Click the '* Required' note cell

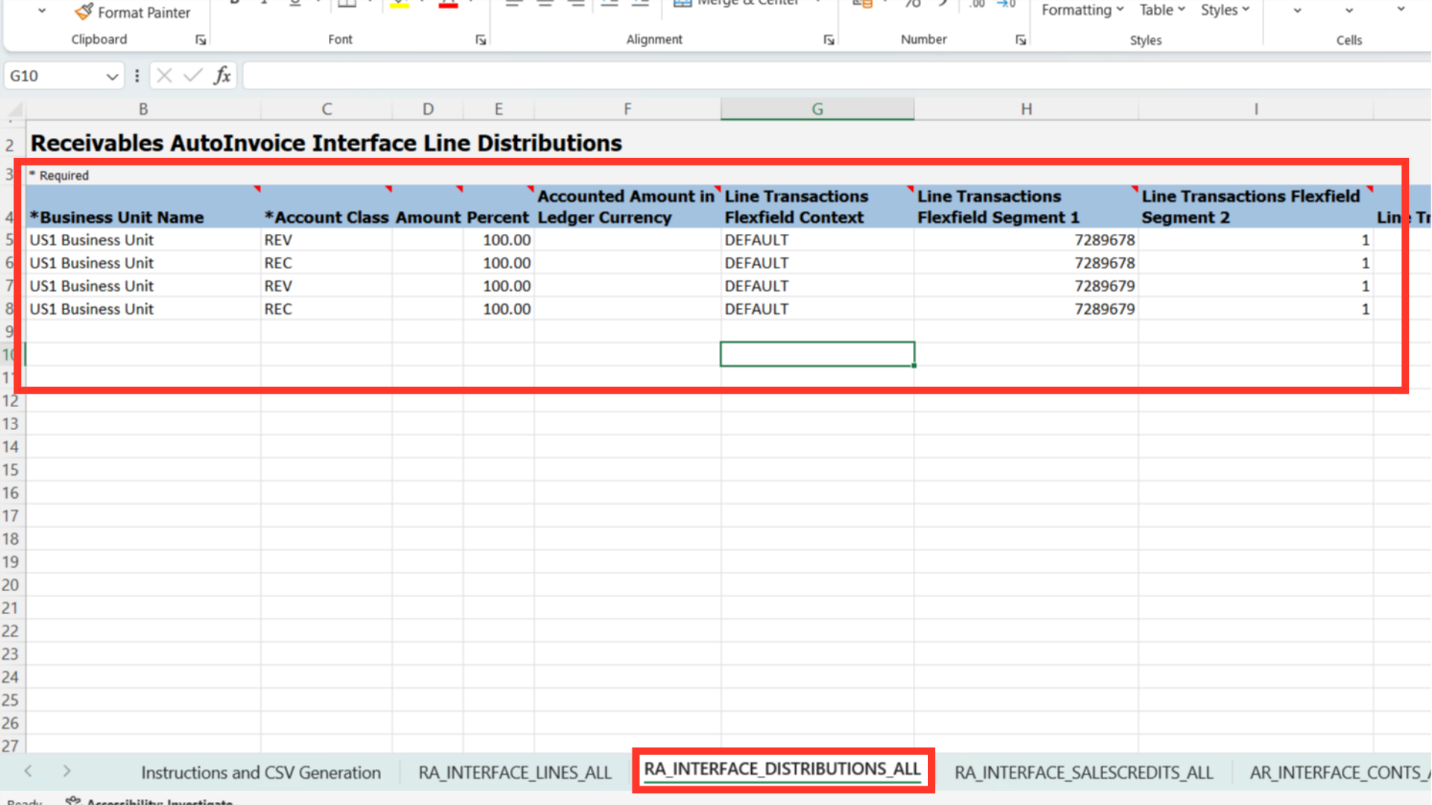pos(59,175)
